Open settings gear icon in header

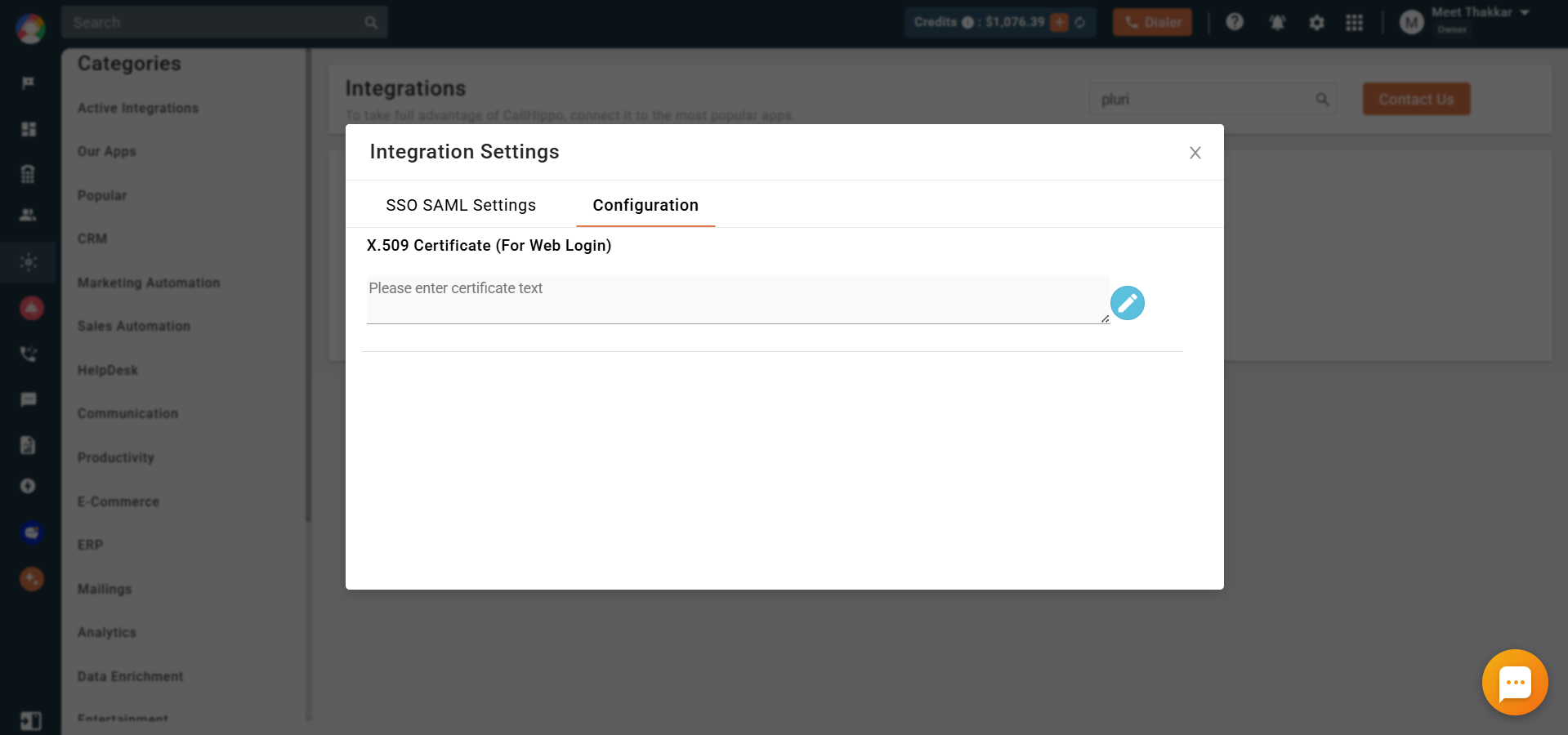pos(1316,23)
